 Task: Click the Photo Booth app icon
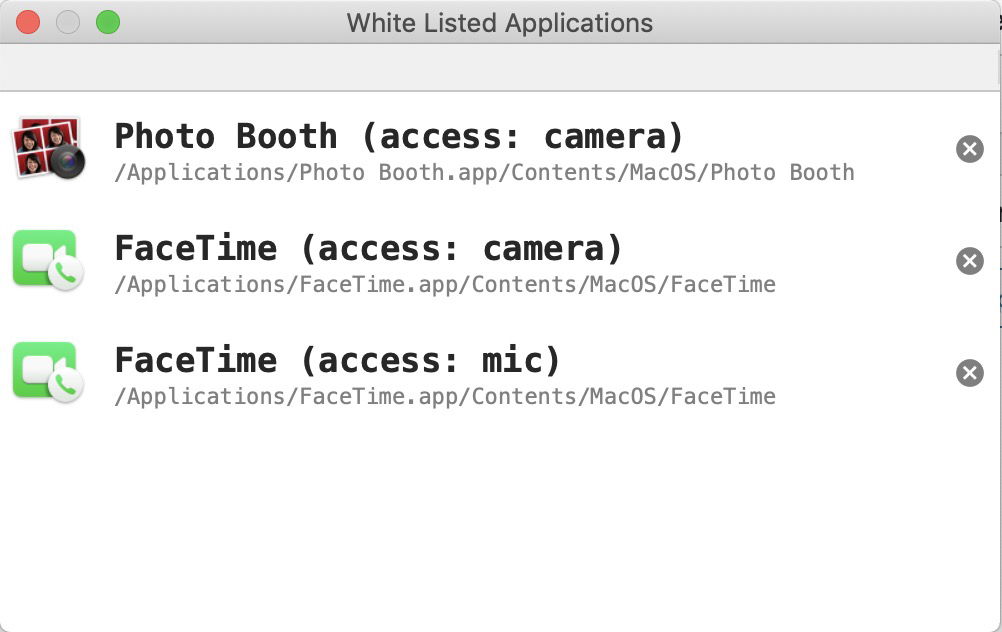[47, 148]
